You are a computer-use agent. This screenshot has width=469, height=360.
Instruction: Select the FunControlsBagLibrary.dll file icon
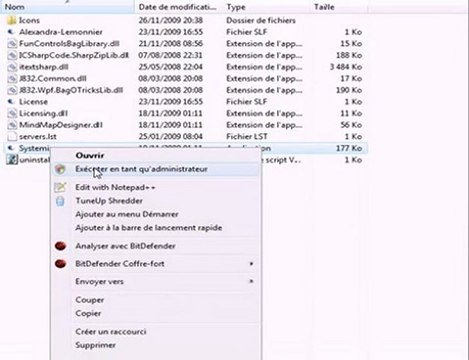click(12, 44)
